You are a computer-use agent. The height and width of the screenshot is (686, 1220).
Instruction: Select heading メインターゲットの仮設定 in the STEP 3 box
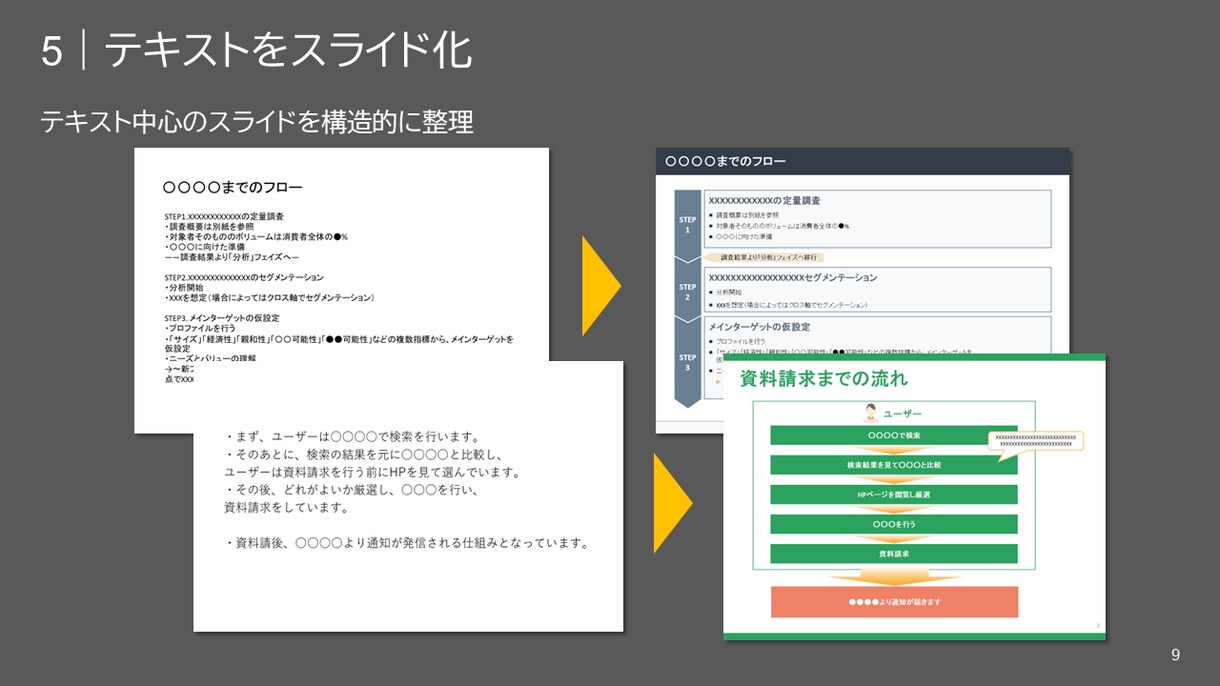click(x=759, y=327)
